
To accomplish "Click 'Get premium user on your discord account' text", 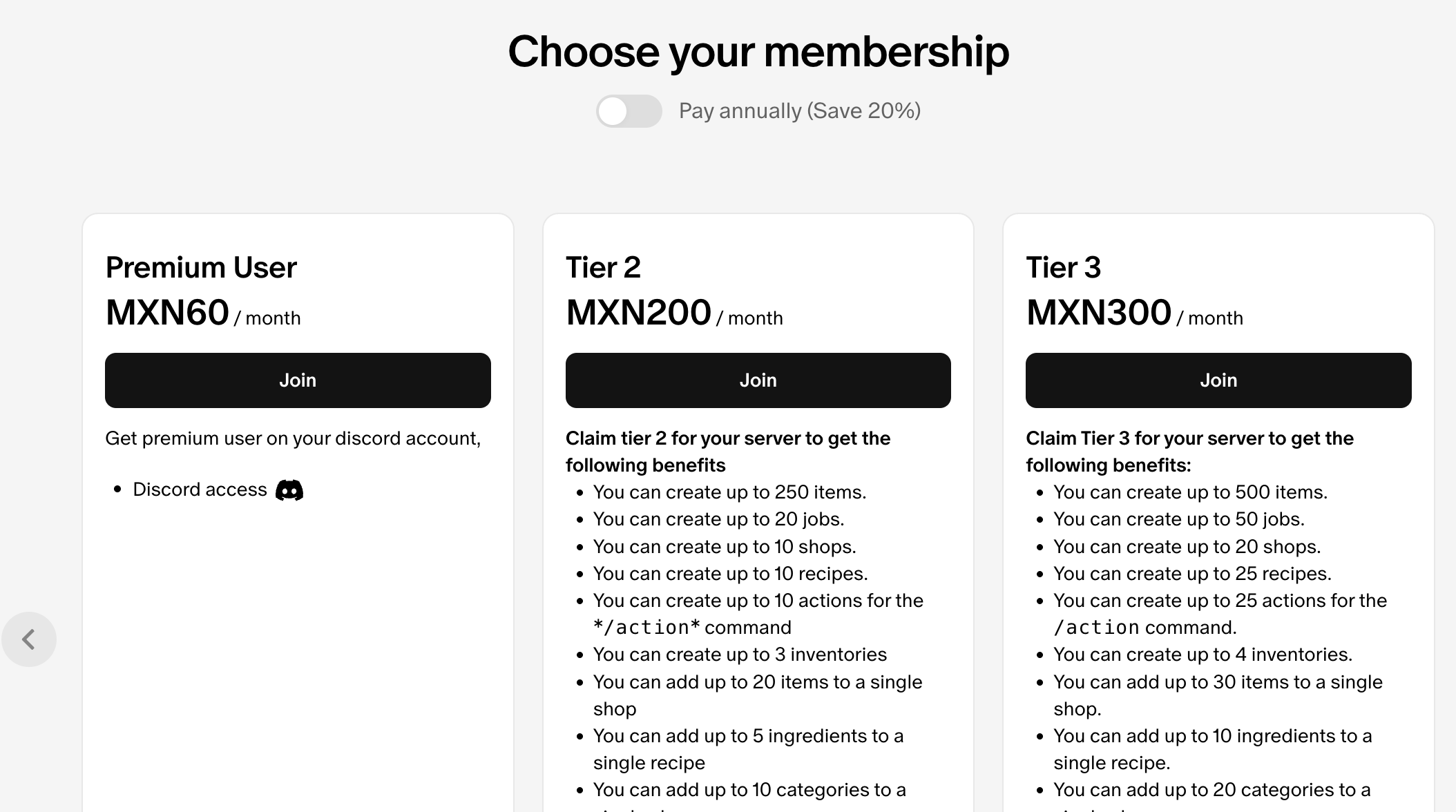I will tap(293, 438).
